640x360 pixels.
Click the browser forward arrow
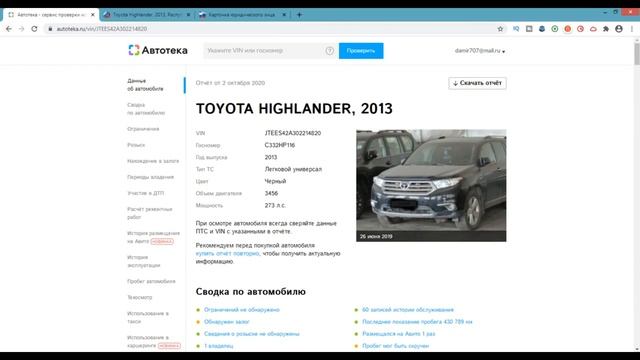coord(22,29)
